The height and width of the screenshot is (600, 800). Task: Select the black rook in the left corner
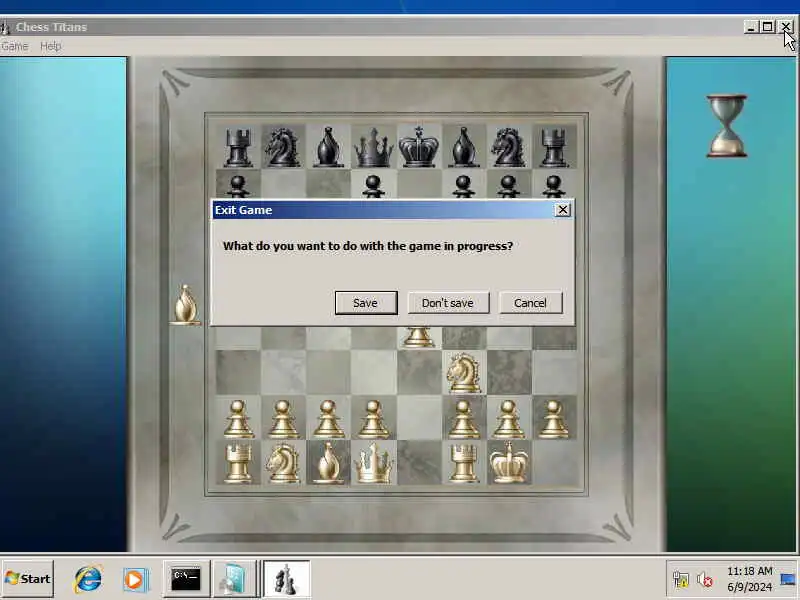tap(238, 147)
